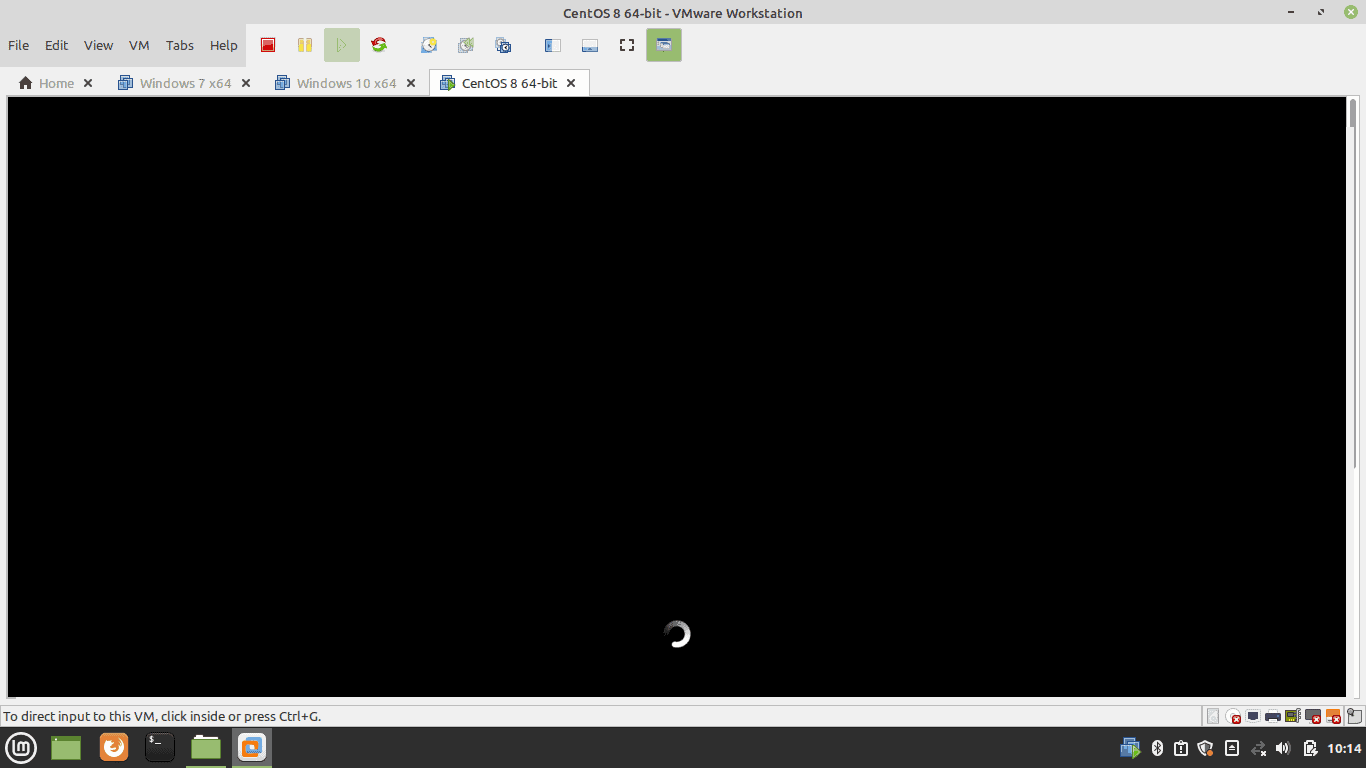Open the File menu
1366x768 pixels.
tap(18, 45)
